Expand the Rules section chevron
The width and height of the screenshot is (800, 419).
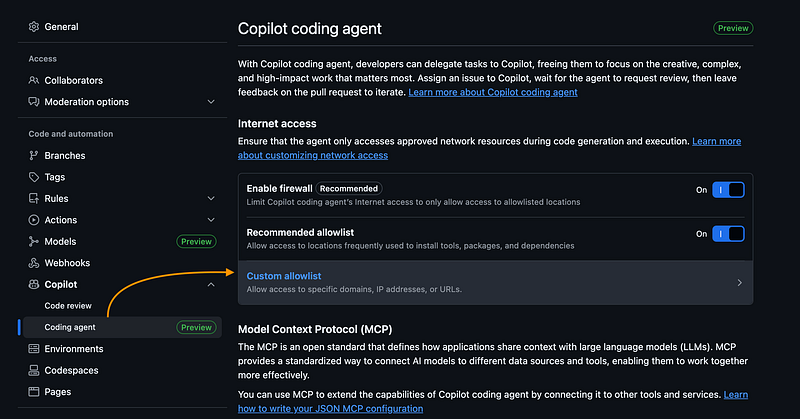click(211, 199)
